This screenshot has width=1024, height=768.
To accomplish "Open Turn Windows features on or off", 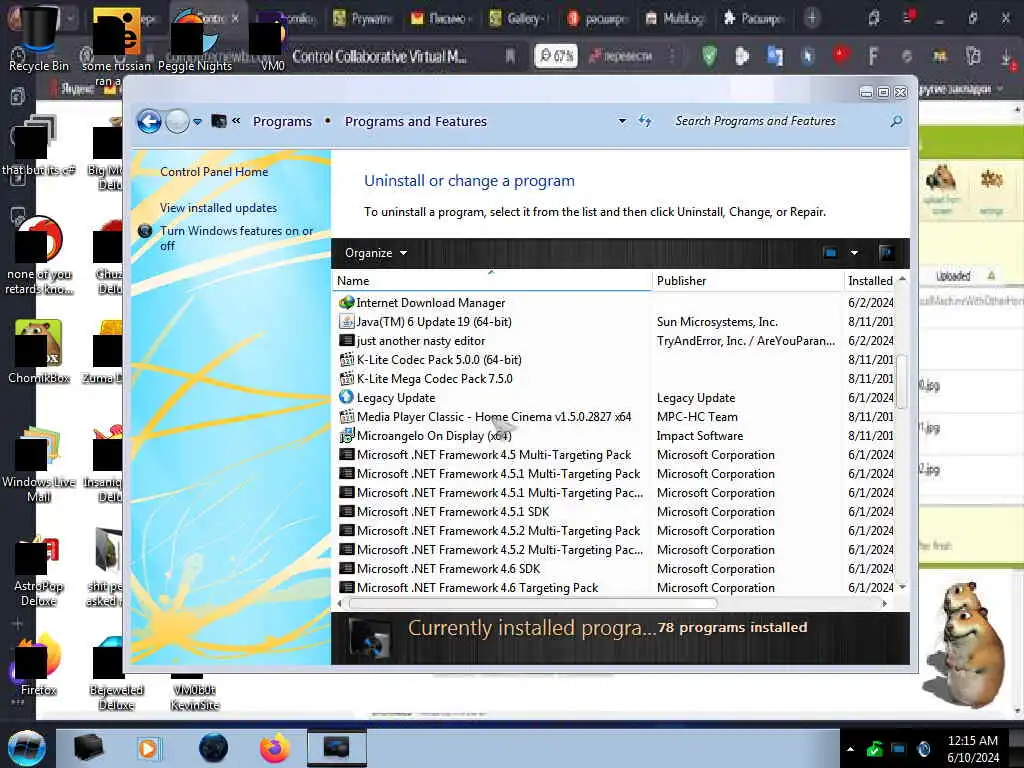I will [236, 238].
